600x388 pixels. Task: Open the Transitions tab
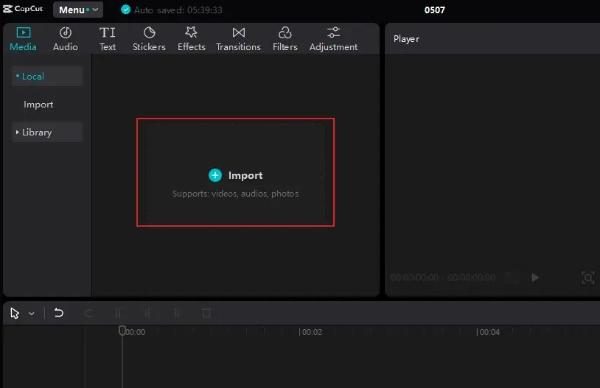[238, 39]
